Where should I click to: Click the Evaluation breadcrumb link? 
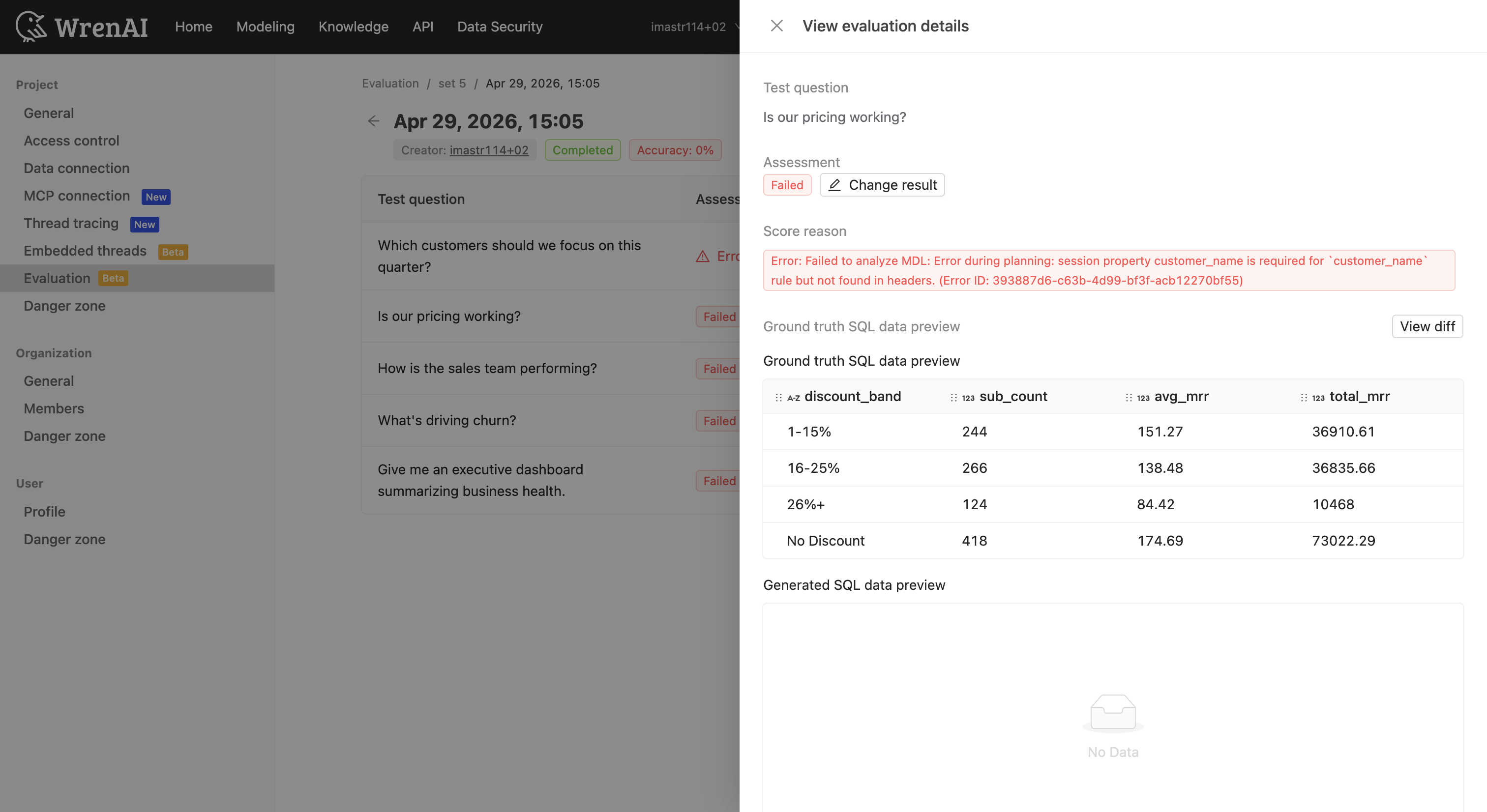[x=390, y=84]
